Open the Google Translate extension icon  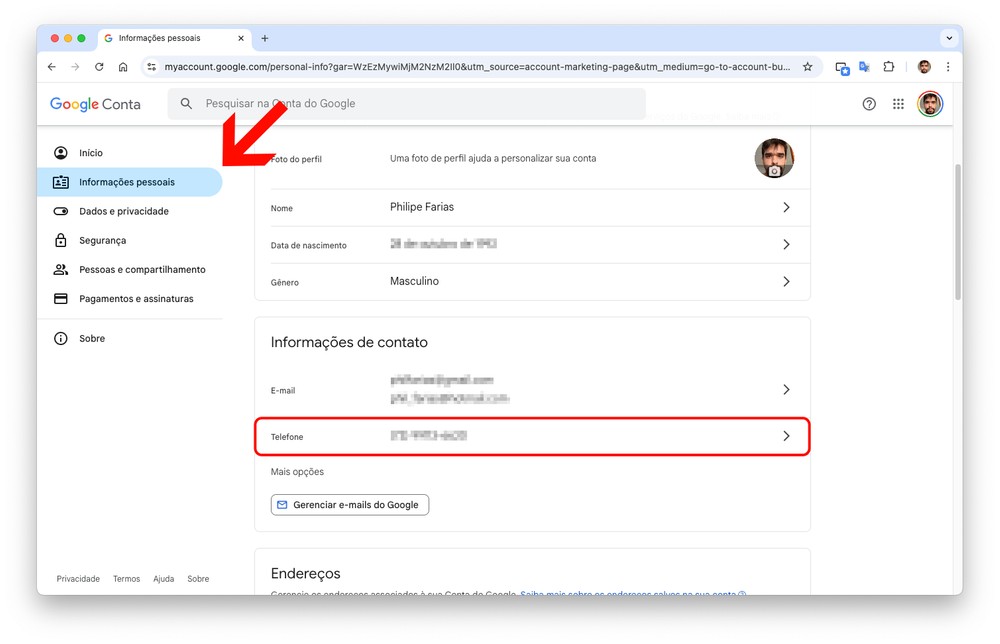865,67
